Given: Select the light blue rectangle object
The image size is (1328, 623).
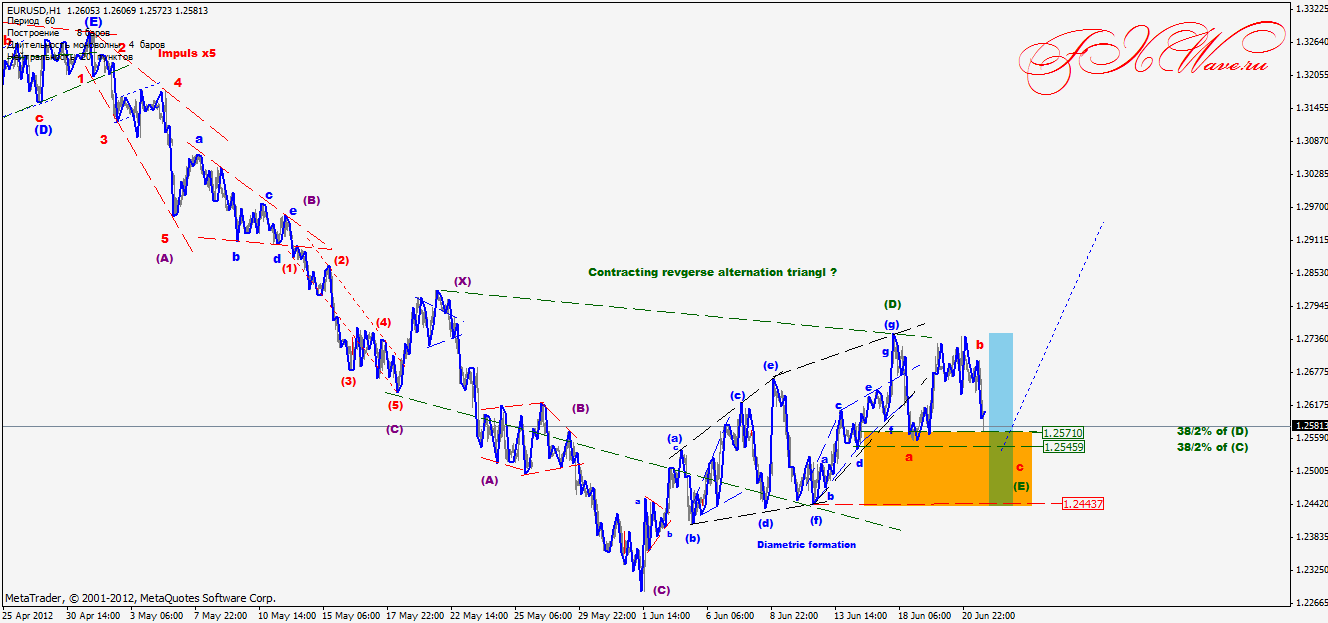Looking at the screenshot, I should 1001,380.
